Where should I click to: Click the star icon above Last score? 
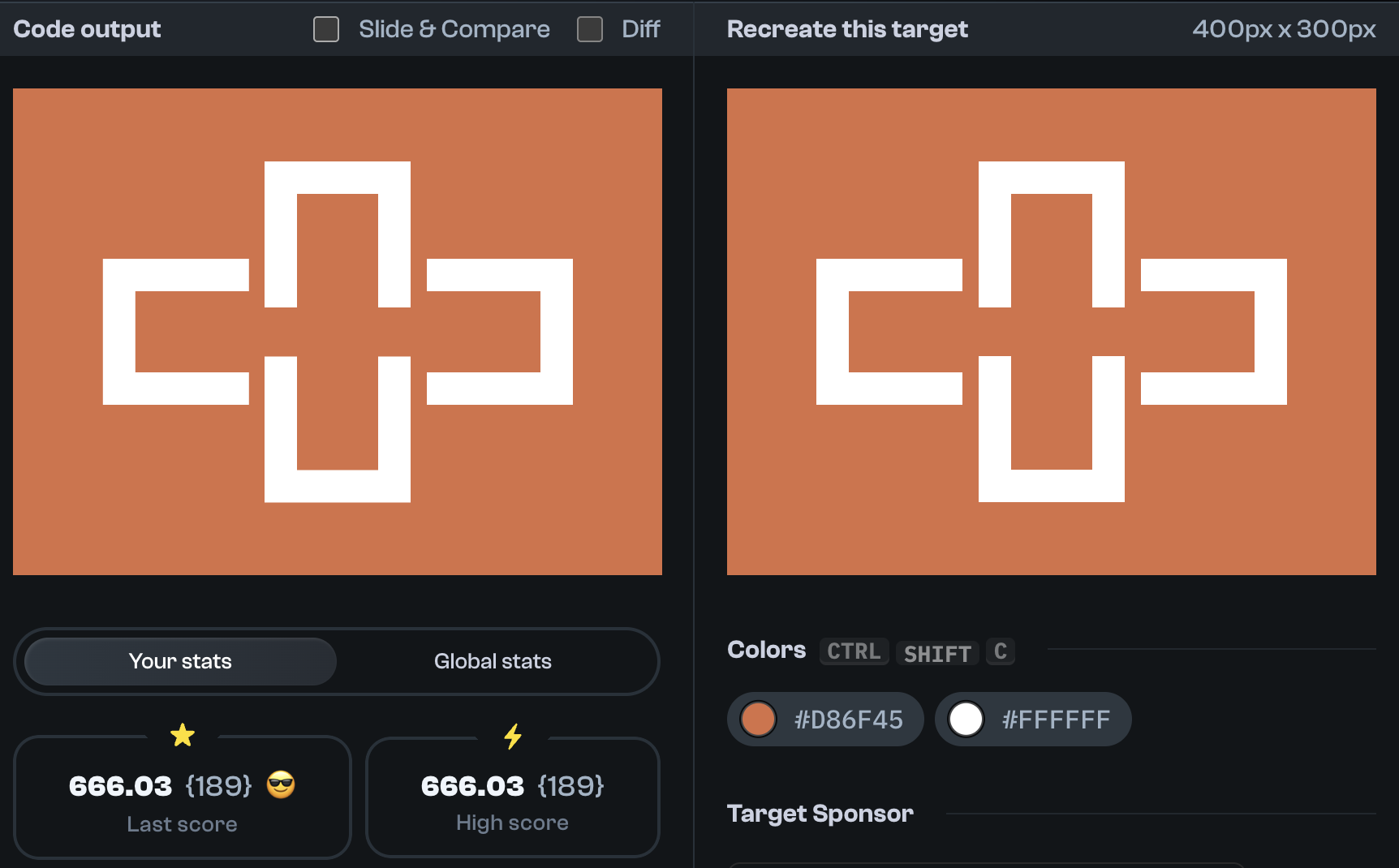point(183,735)
